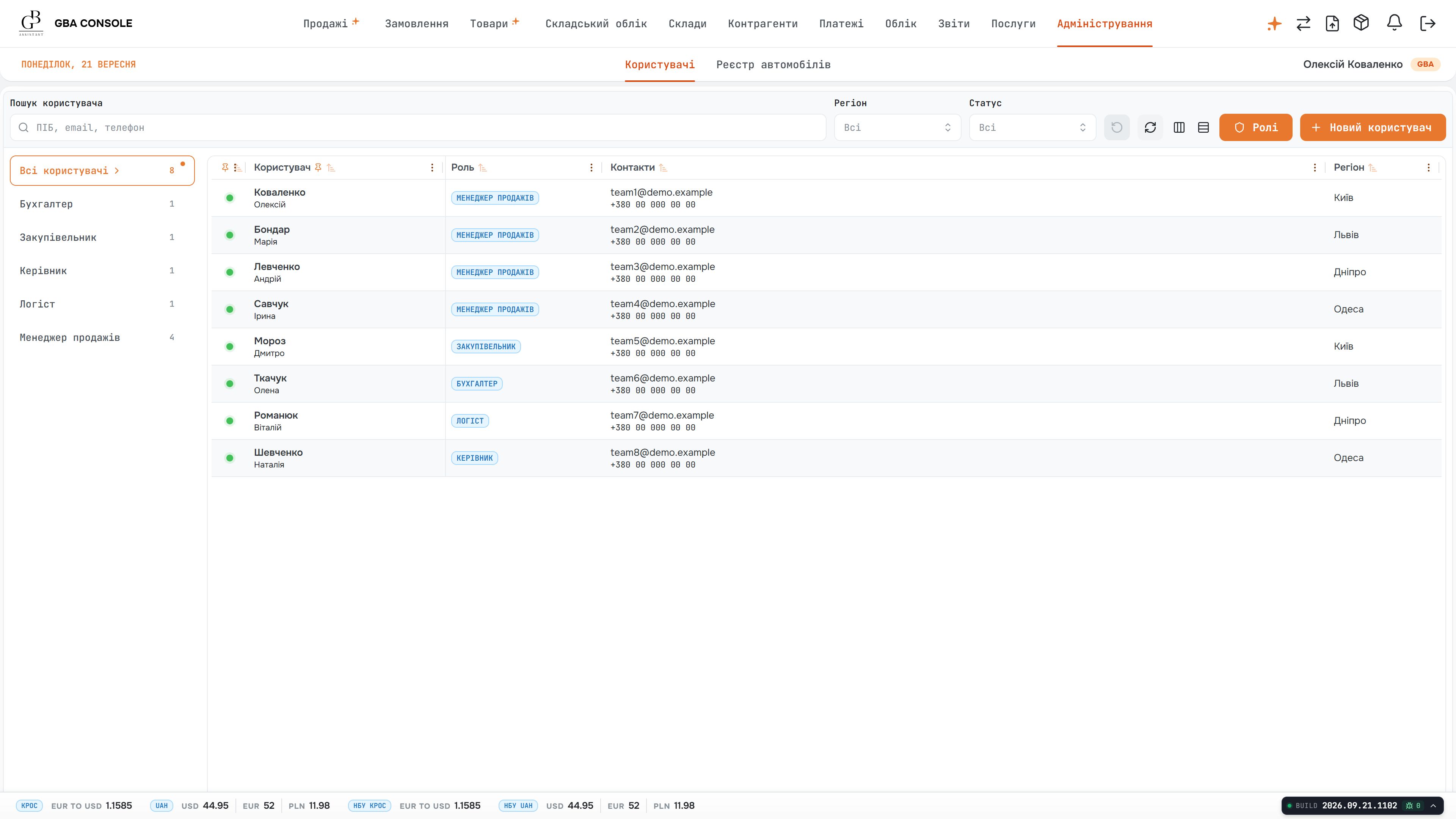Toggle sort order on the Роль column
This screenshot has height=819, width=1456.
click(x=482, y=167)
